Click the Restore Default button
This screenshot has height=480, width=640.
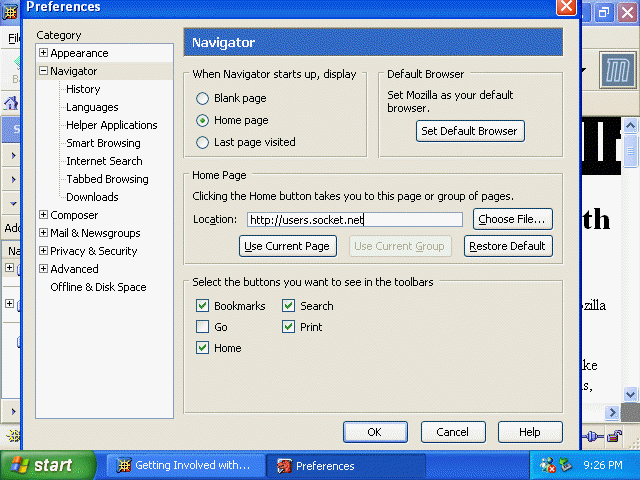point(508,246)
